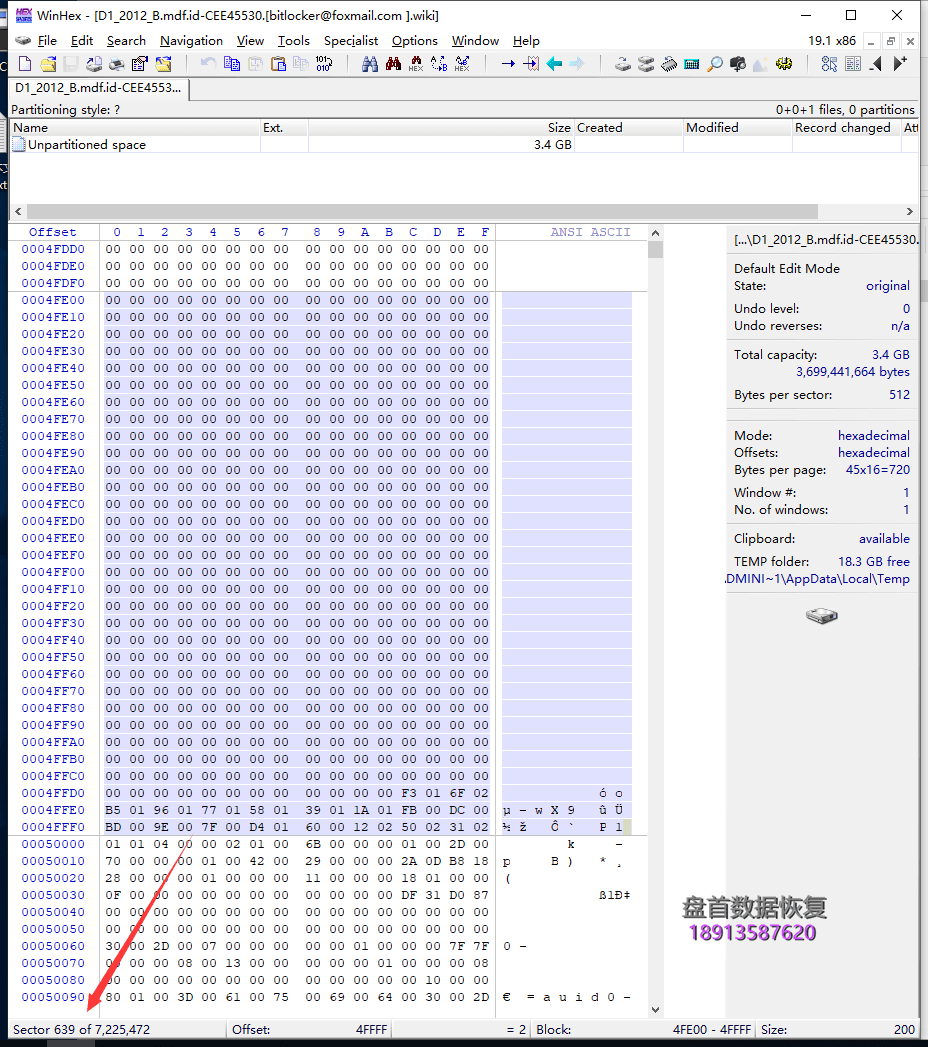The height and width of the screenshot is (1047, 928).
Task: Click the ANSI ASCII column header
Action: point(590,232)
